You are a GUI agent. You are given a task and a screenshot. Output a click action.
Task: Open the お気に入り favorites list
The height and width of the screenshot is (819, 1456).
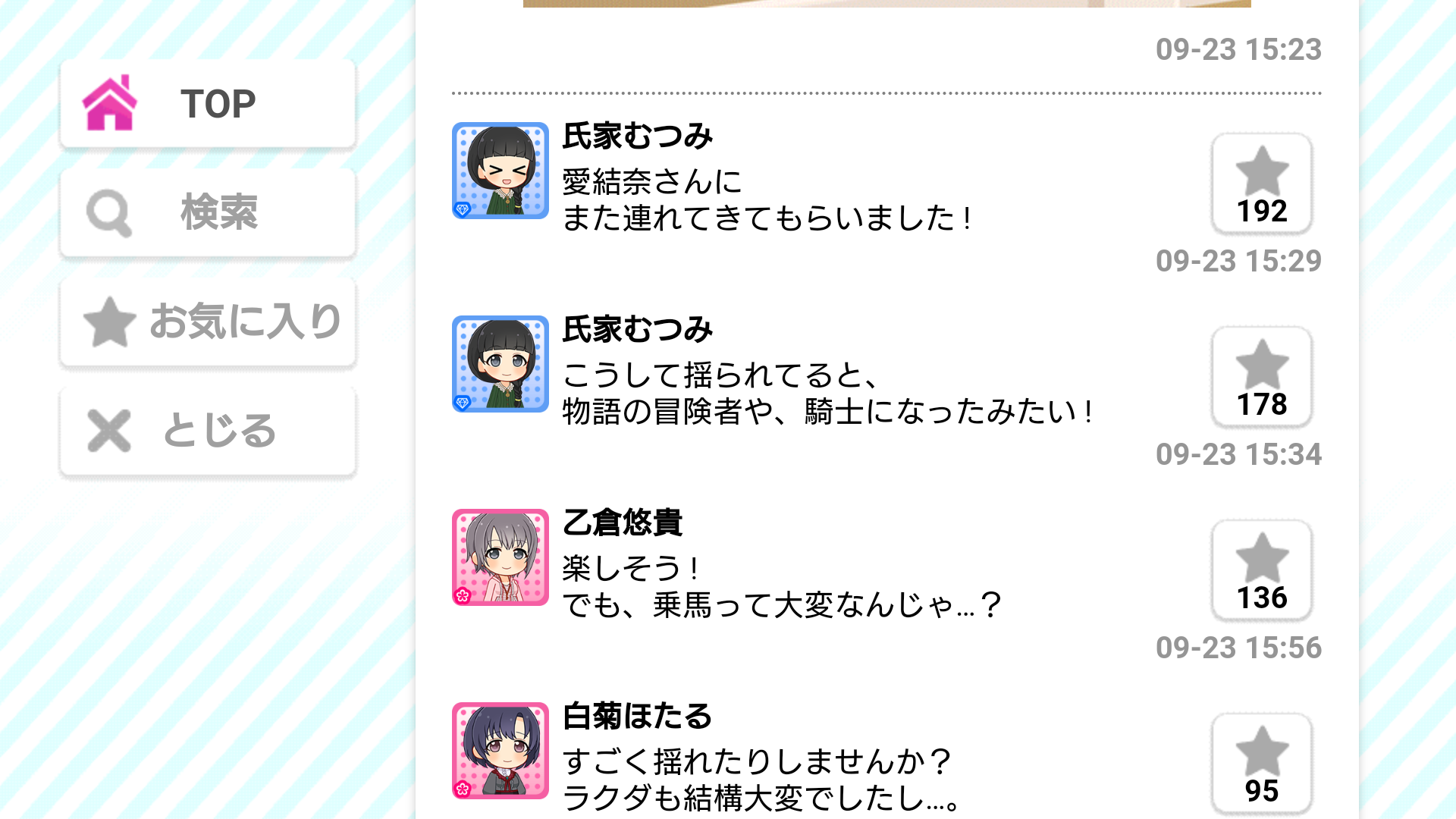(208, 322)
